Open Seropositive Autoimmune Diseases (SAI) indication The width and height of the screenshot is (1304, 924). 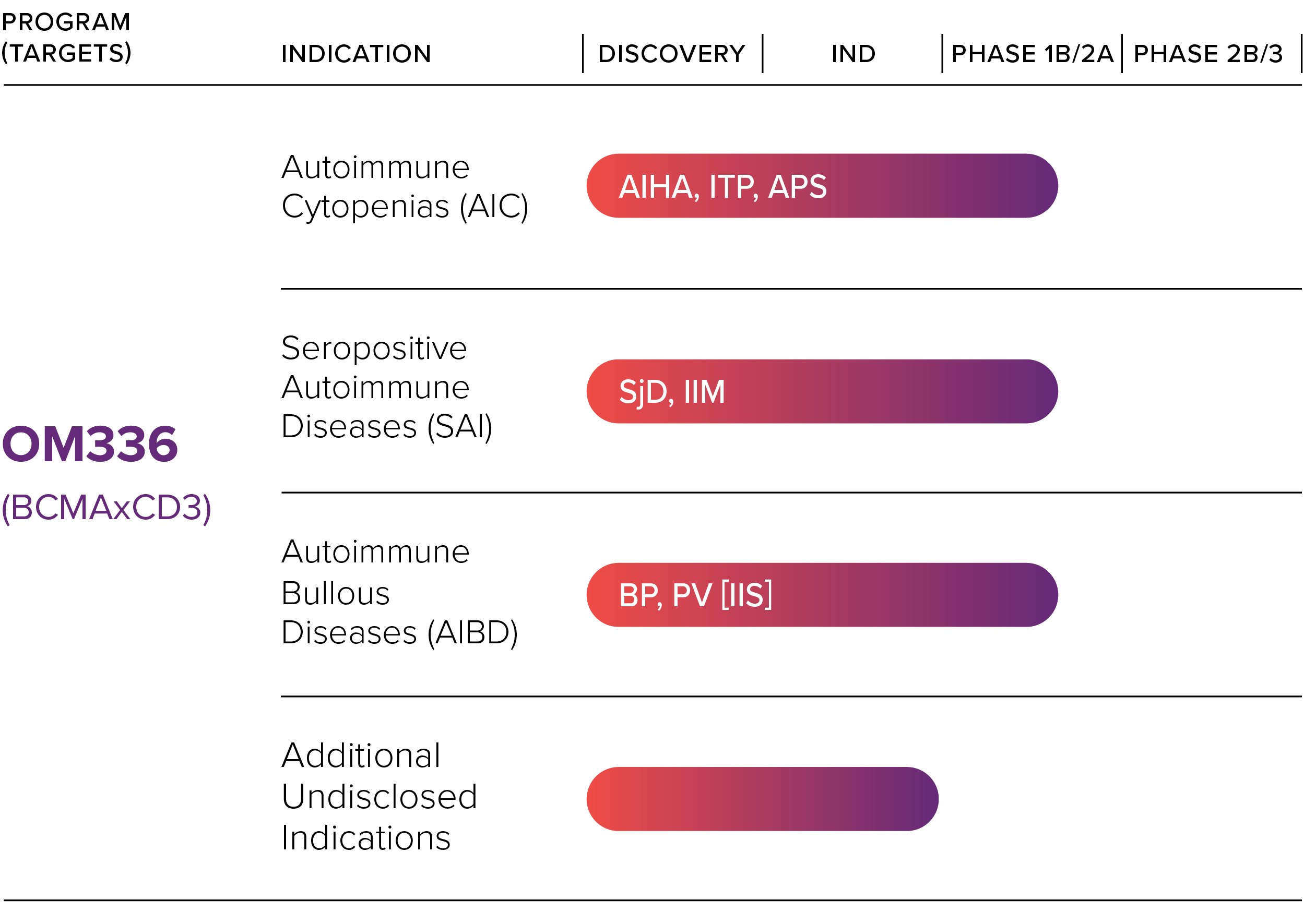pyautogui.click(x=386, y=388)
